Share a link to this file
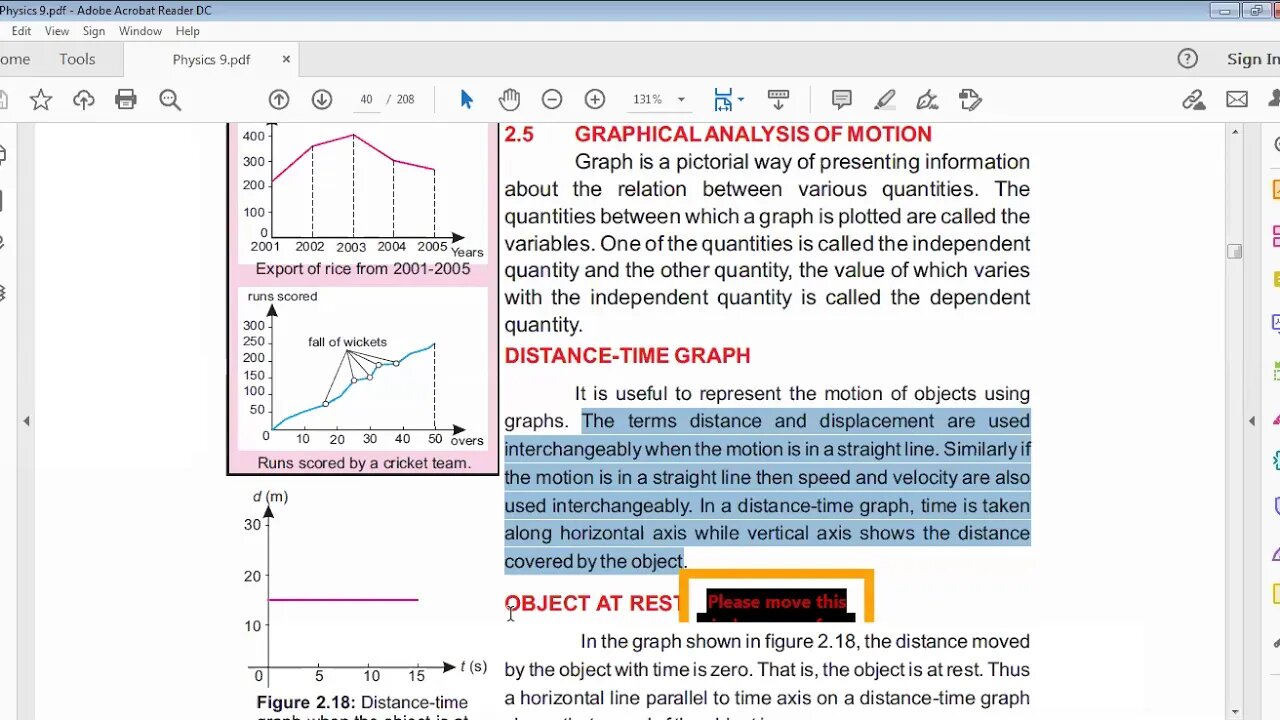1280x720 pixels. (x=1193, y=99)
